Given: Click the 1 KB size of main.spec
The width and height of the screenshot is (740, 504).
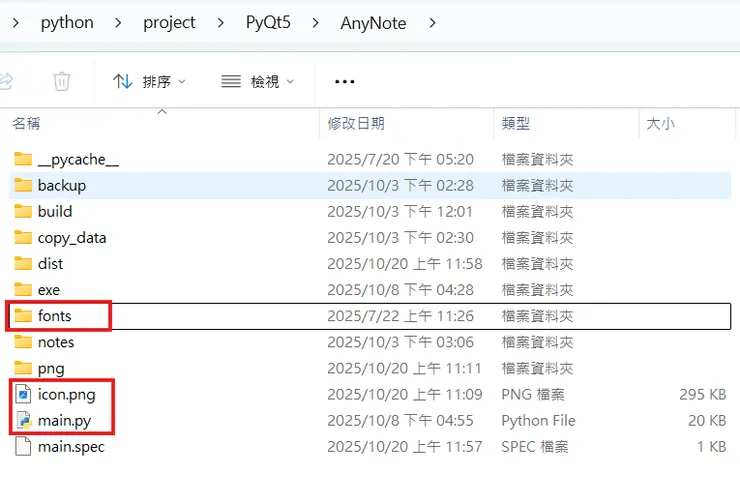Looking at the screenshot, I should pos(711,446).
